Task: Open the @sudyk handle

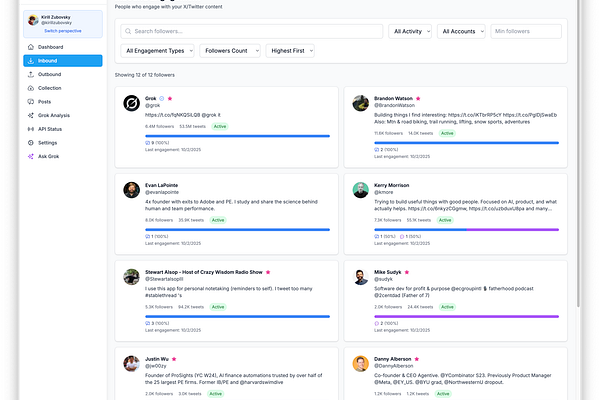Action: pos(383,279)
